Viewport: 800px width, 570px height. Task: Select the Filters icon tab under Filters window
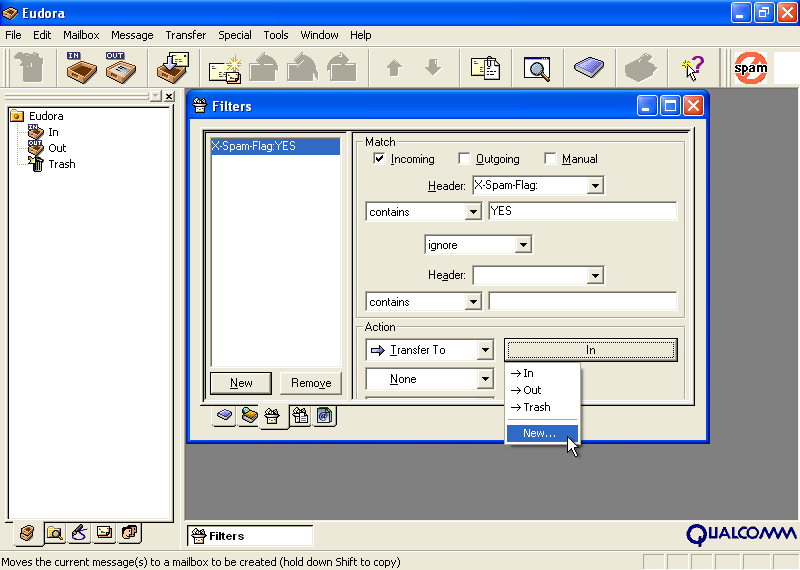272,416
